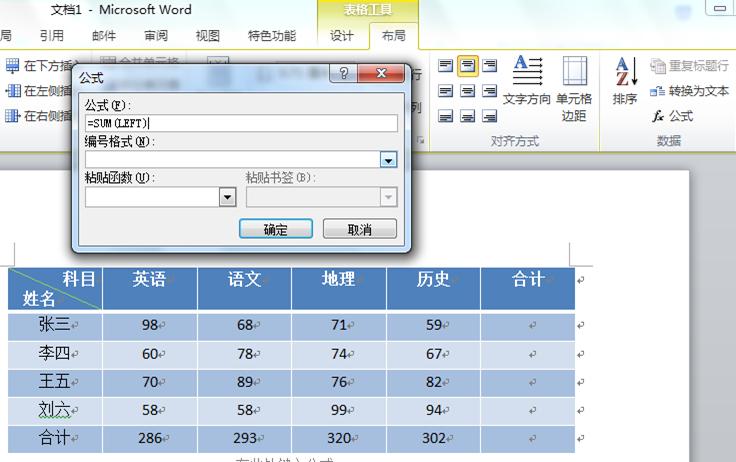The width and height of the screenshot is (736, 462).
Task: Select Align Bottom Right alignment icon
Action: 490,116
